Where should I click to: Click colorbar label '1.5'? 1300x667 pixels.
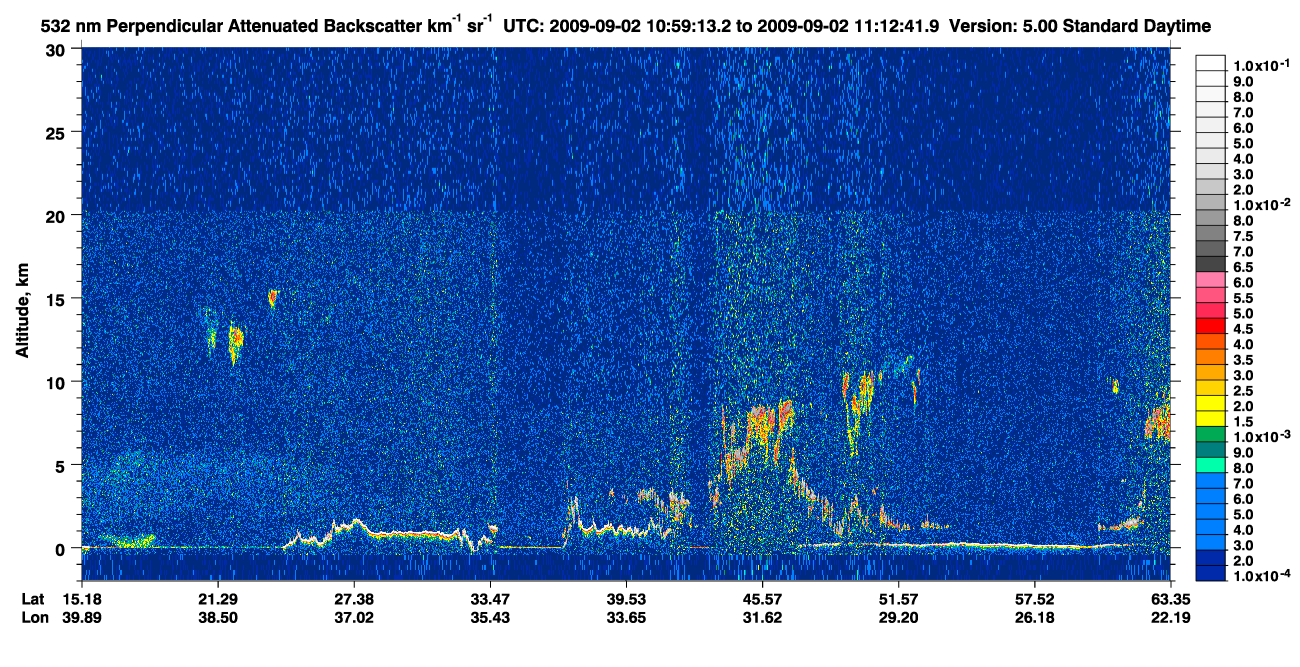(1243, 422)
